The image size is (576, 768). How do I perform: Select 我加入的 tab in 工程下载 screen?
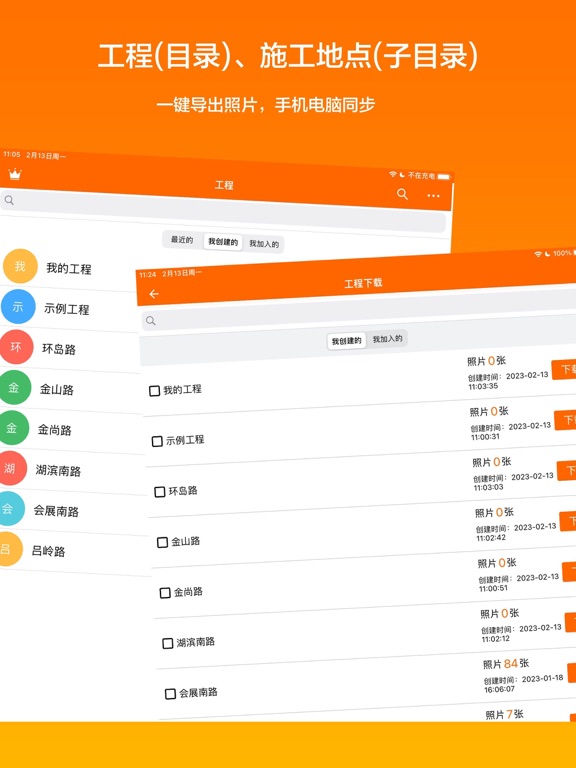[387, 338]
